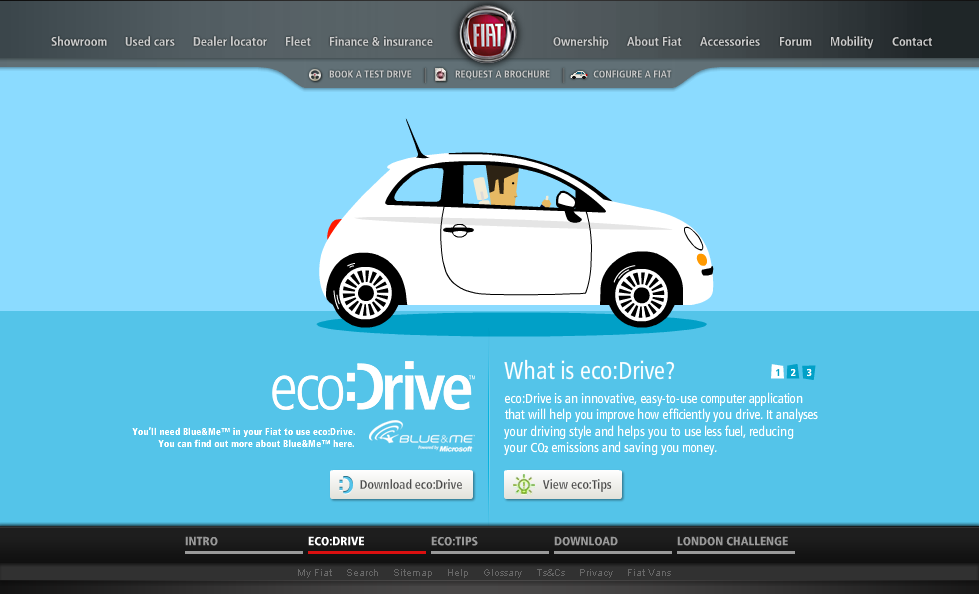Screen dimensions: 979x594
Task: Go to slide page 2
Action: pyautogui.click(x=793, y=372)
